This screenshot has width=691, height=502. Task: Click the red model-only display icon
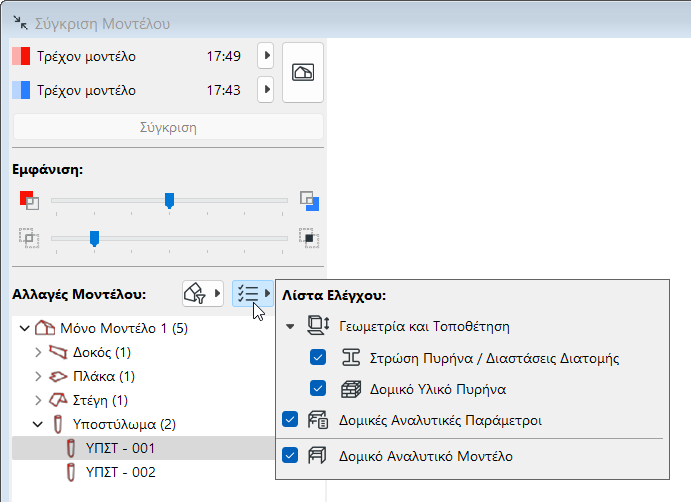pos(29,200)
